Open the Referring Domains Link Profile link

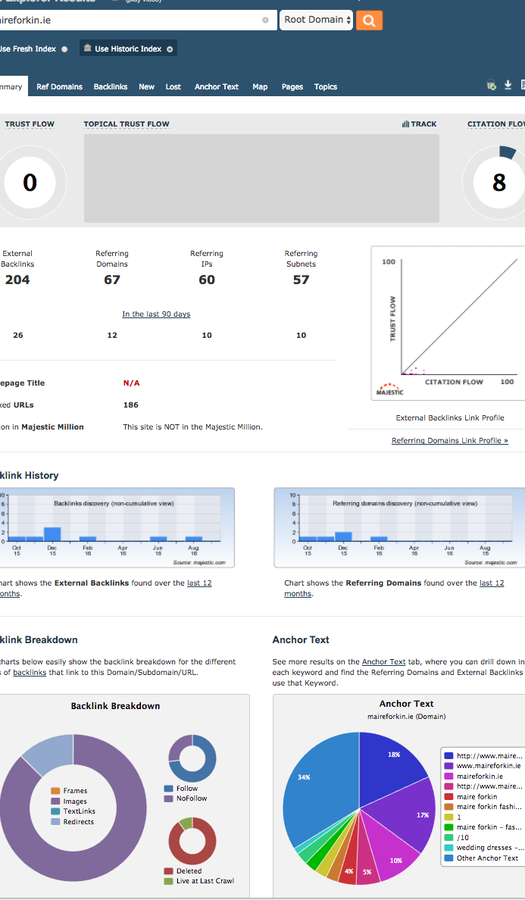450,441
